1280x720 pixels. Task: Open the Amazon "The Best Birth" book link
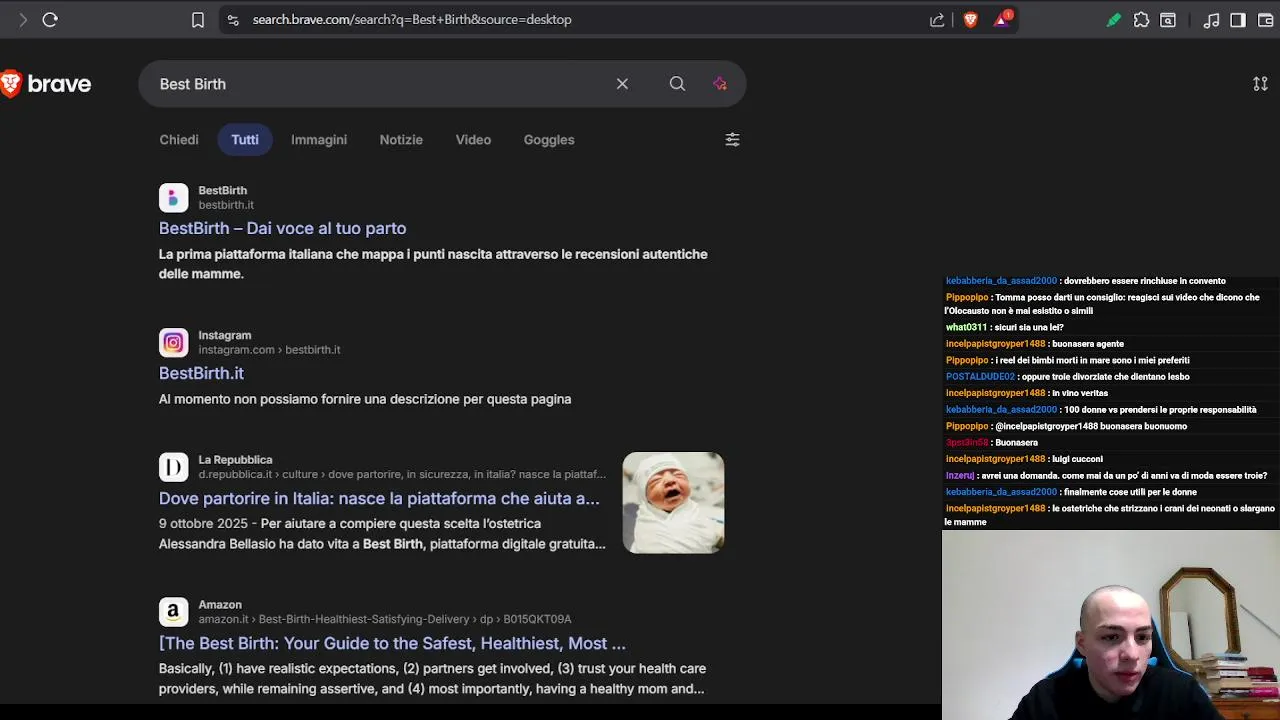392,643
